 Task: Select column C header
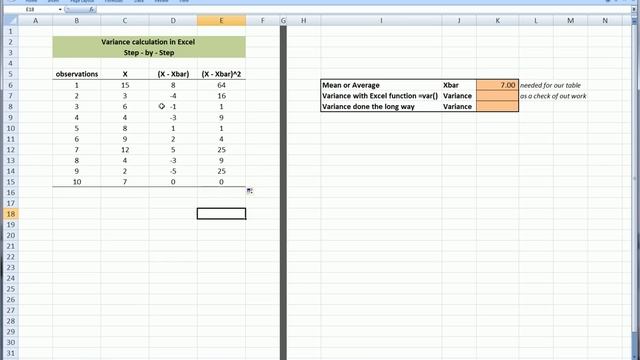[x=125, y=20]
